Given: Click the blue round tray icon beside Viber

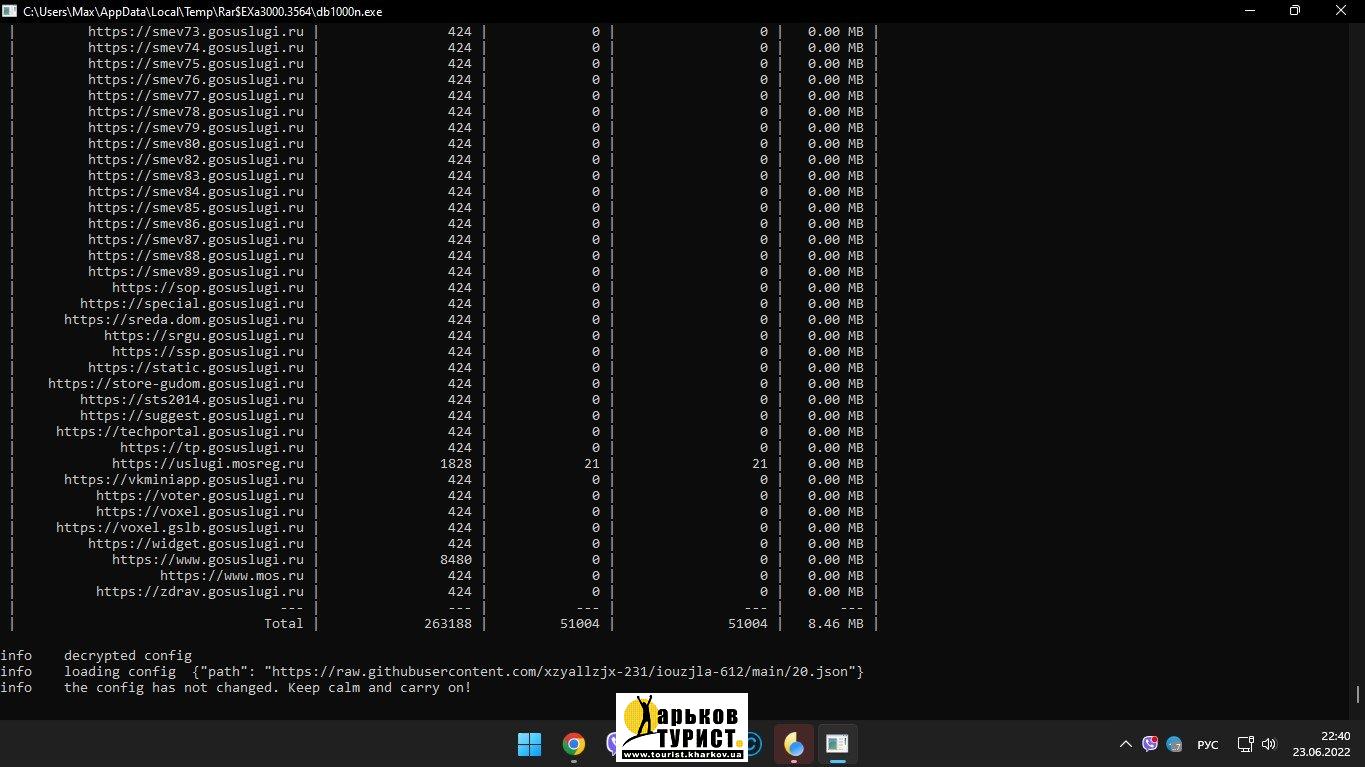Looking at the screenshot, I should click(x=1175, y=744).
